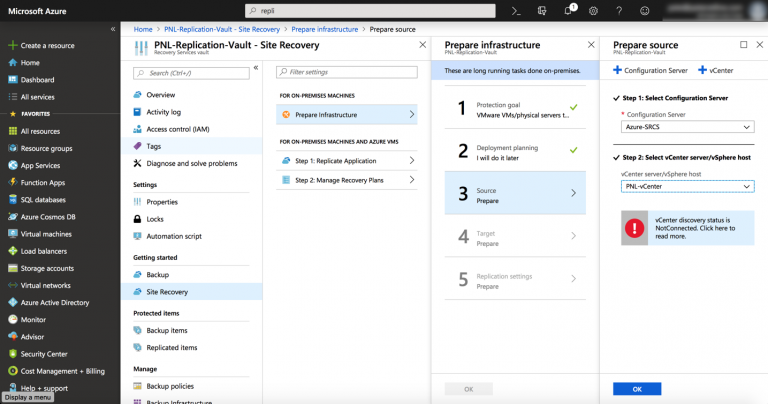Viewport: 768px width, 404px height.
Task: Open Configuration Server dropdown Azure-SRCS
Action: tap(687, 127)
